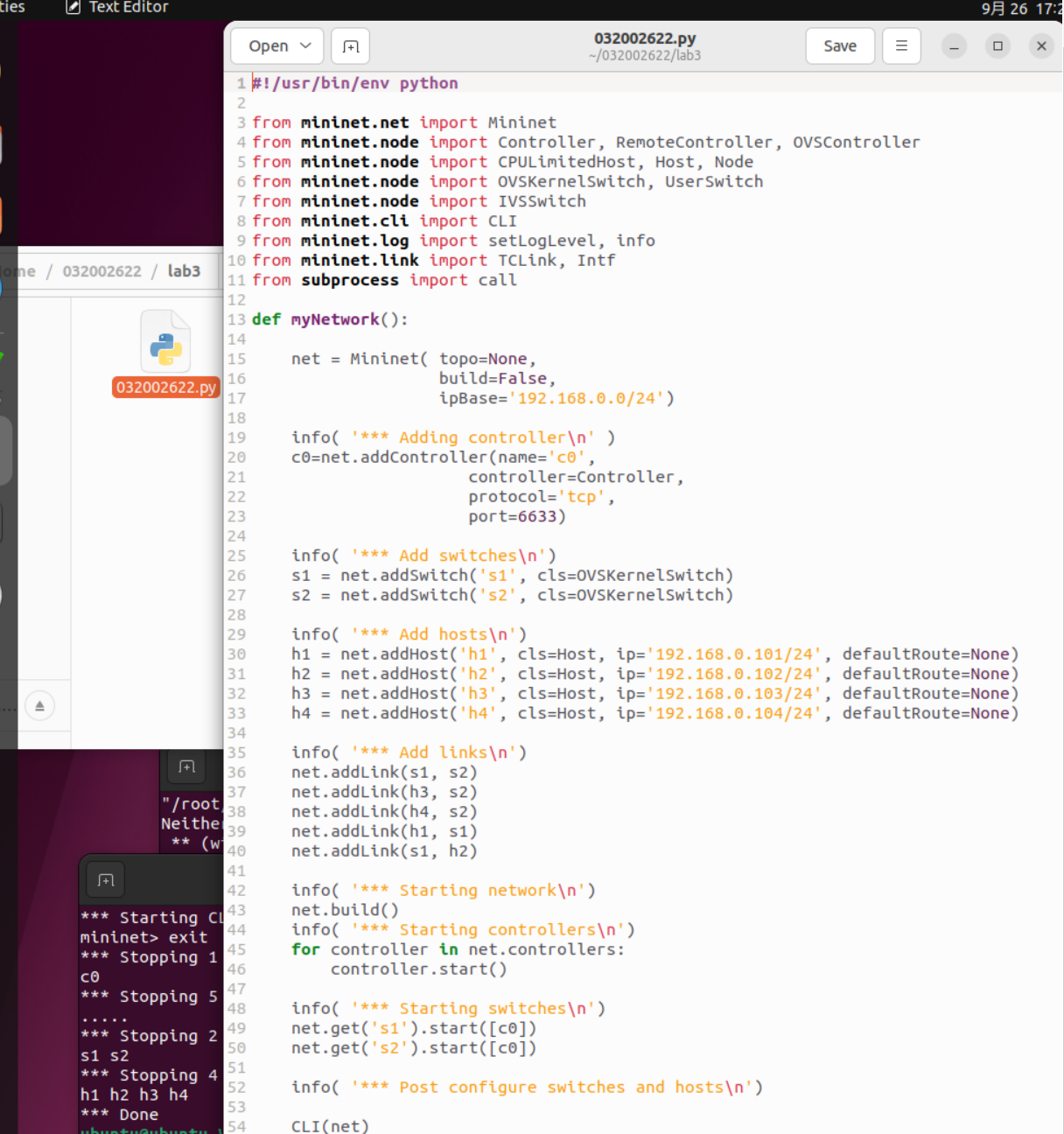Click "net.get('s1').start([c0])" line
Image resolution: width=1064 pixels, height=1134 pixels.
coord(414,1028)
